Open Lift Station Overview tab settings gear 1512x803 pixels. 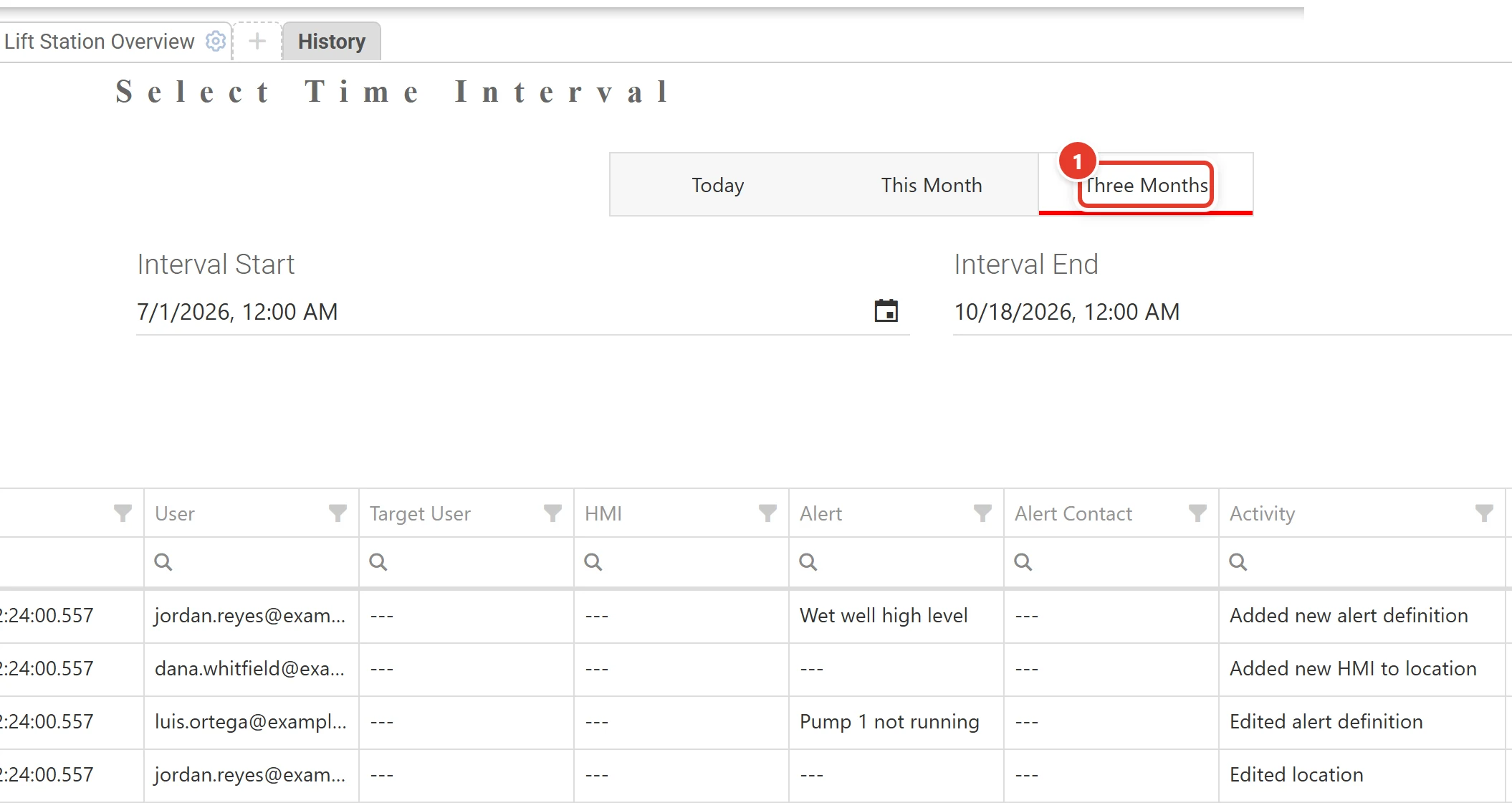[216, 42]
